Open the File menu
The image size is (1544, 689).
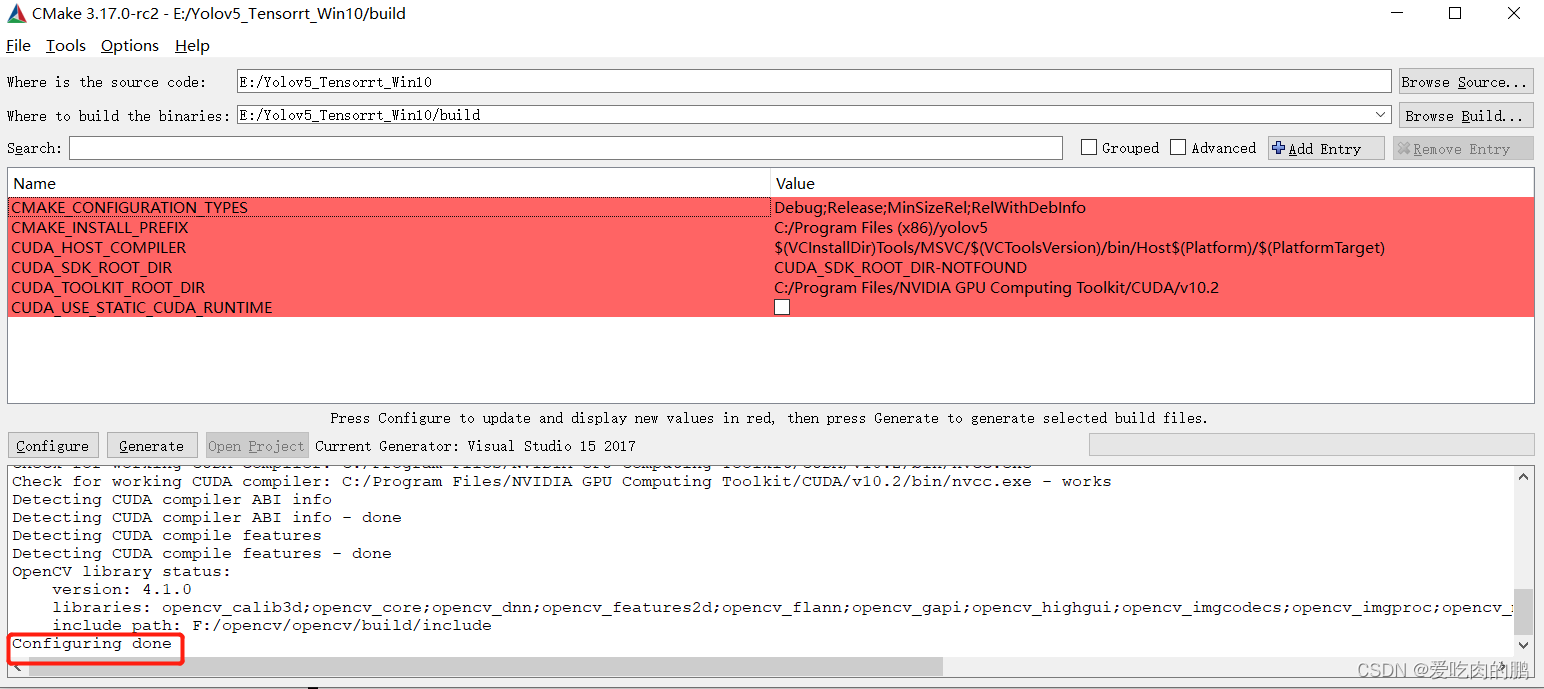click(18, 46)
